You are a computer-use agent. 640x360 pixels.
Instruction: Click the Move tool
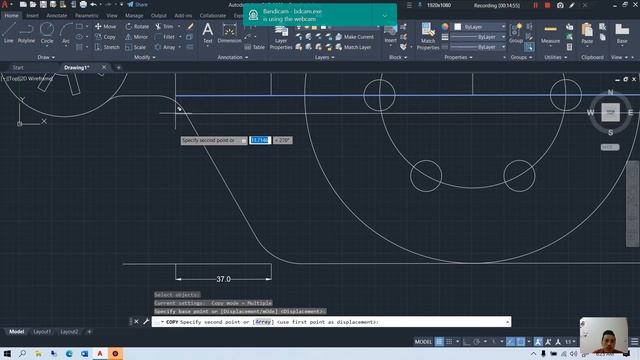tap(106, 27)
